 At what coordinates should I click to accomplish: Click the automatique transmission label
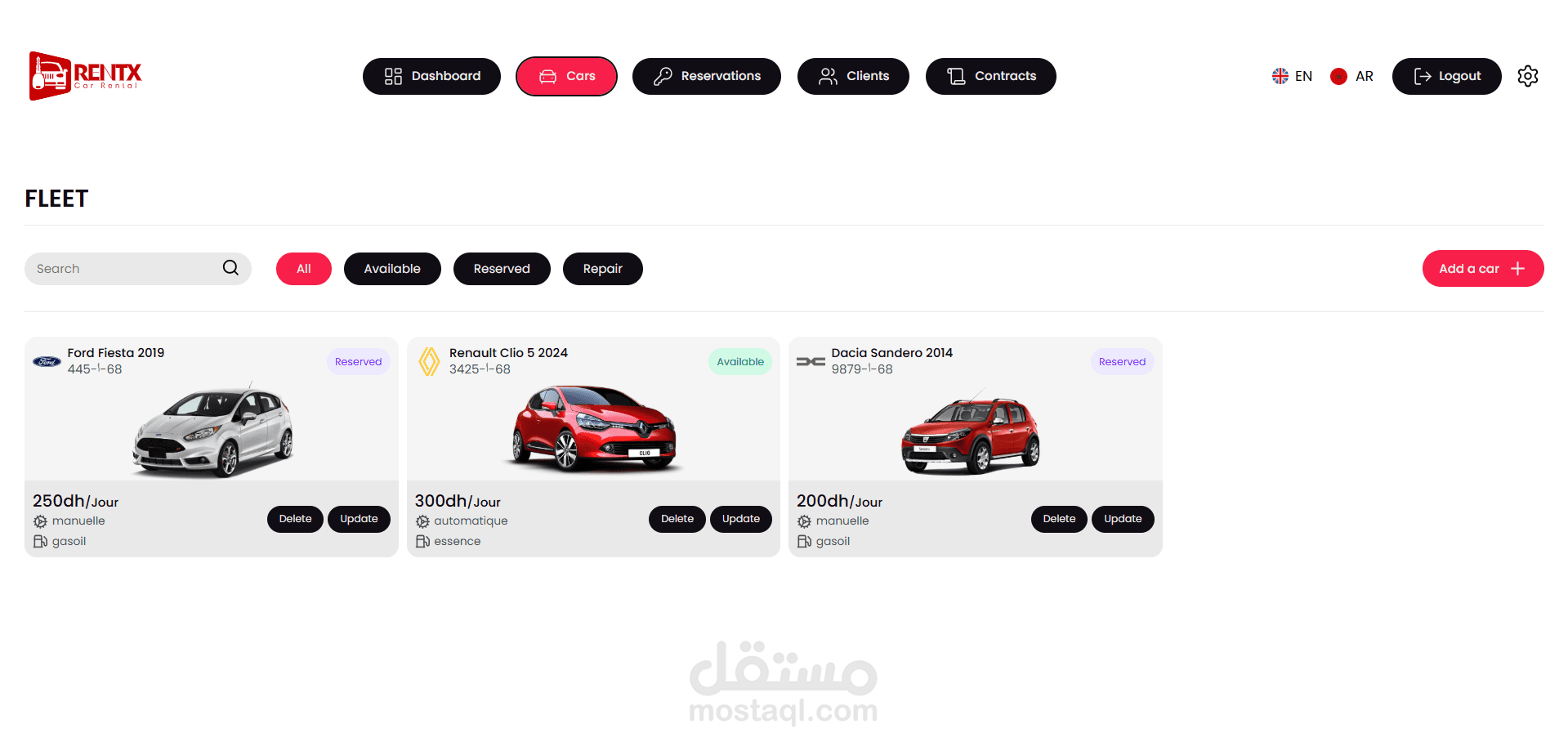[471, 521]
